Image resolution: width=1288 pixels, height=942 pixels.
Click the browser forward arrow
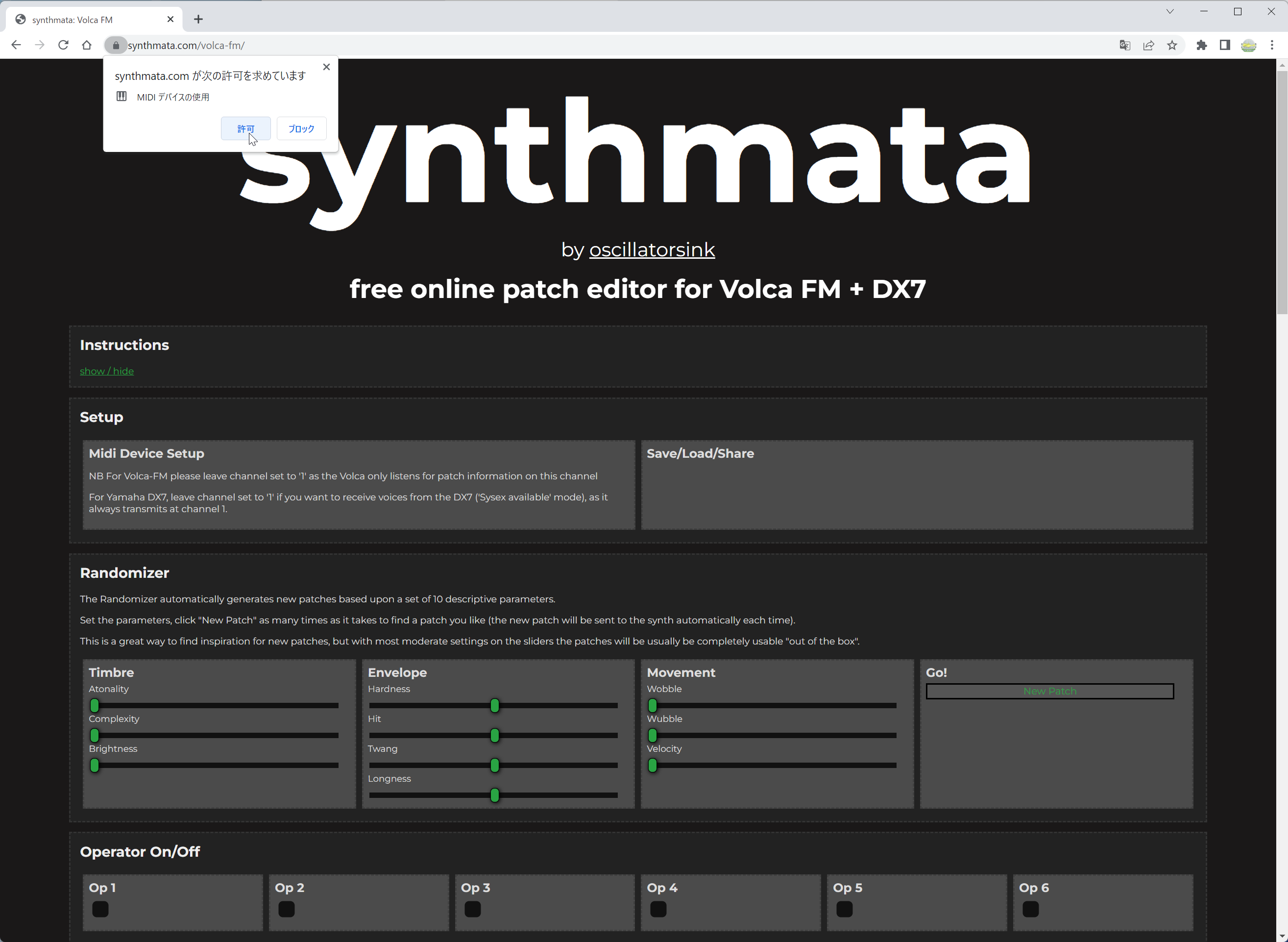[39, 45]
